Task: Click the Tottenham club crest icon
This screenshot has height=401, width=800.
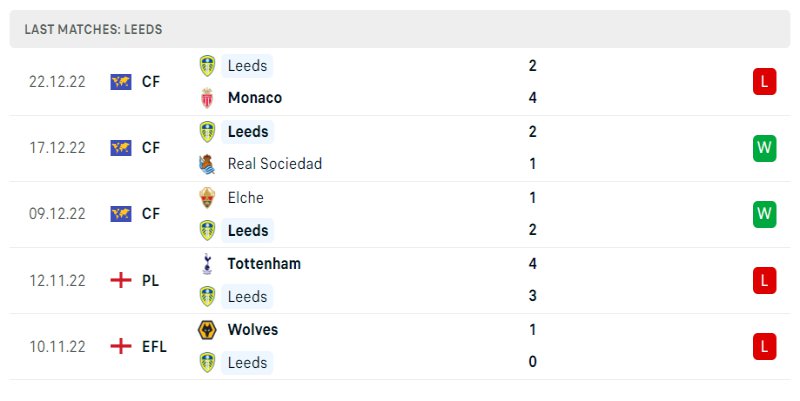Action: pos(208,264)
